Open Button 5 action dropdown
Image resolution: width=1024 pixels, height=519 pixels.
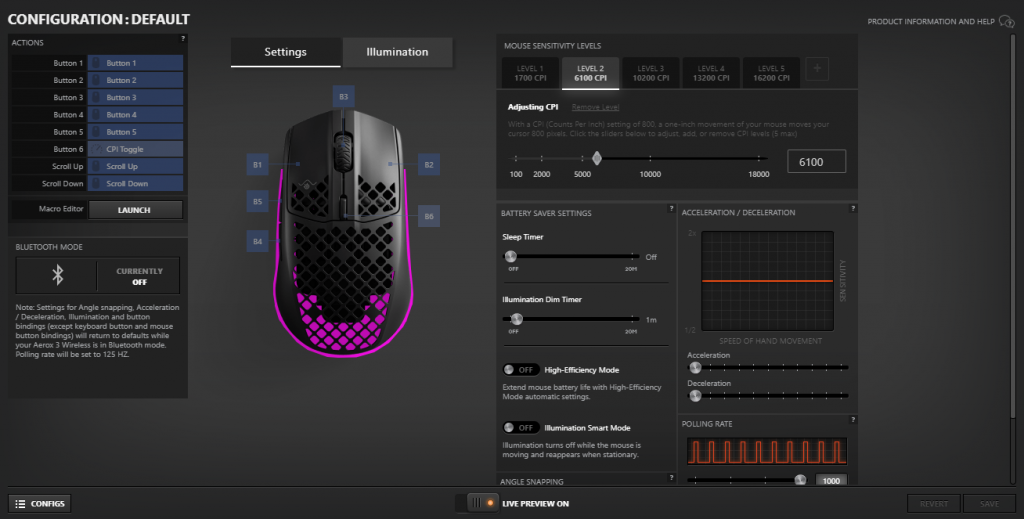click(135, 132)
